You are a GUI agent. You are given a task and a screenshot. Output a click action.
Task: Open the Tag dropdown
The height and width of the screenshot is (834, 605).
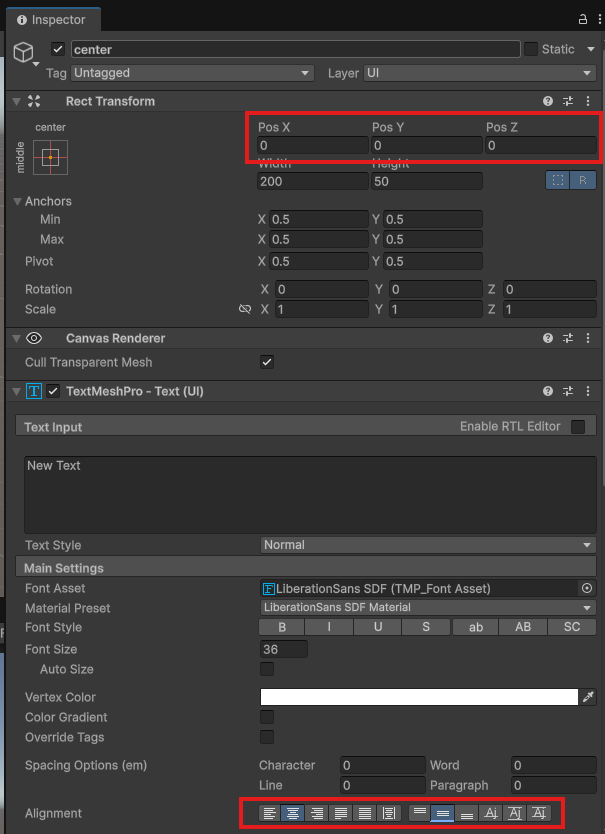193,73
